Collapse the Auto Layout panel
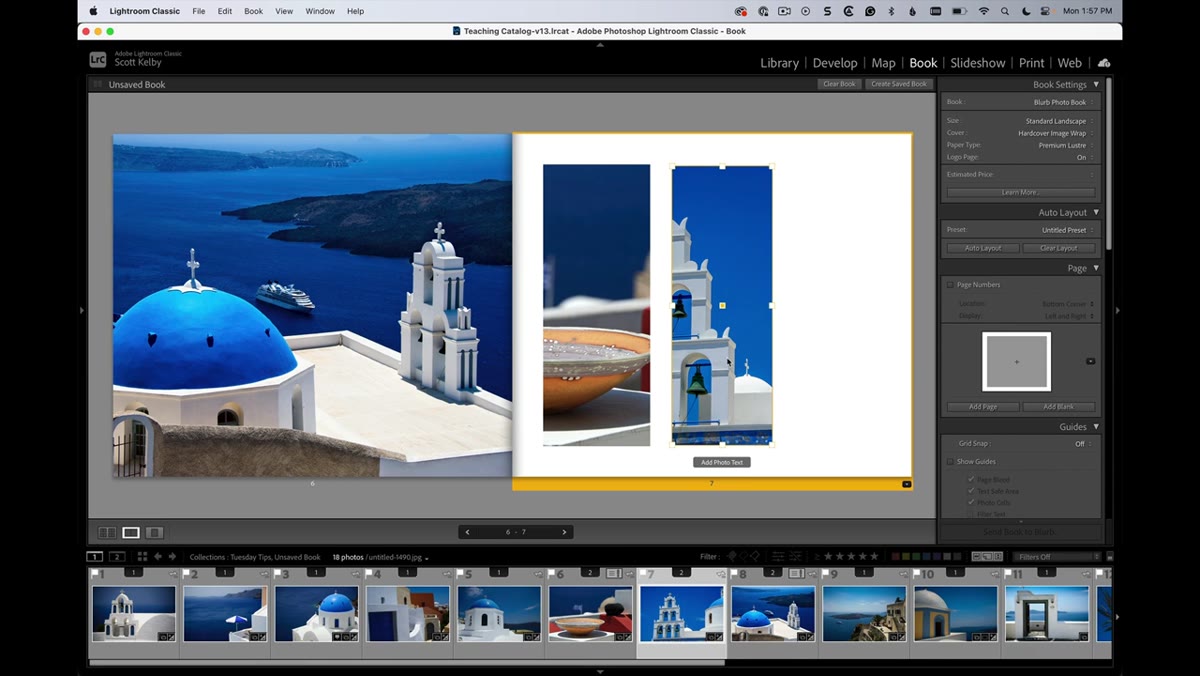1200x676 pixels. (x=1096, y=212)
